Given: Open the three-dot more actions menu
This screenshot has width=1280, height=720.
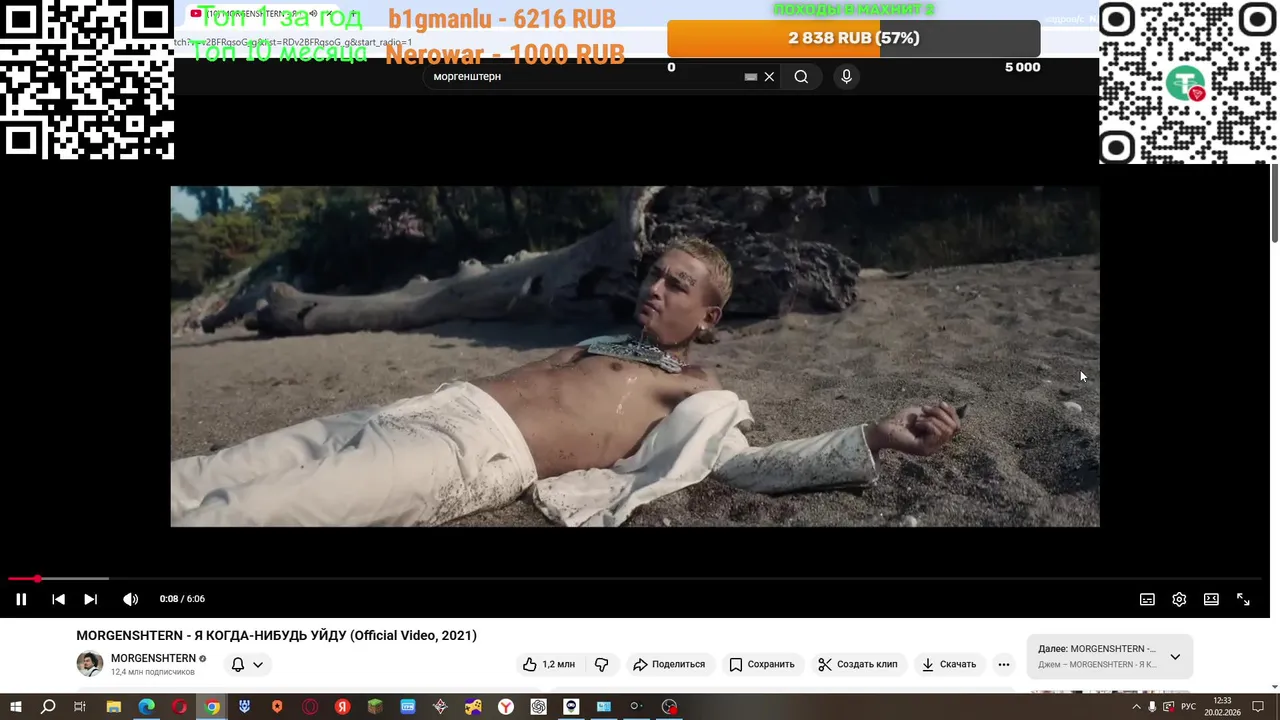Looking at the screenshot, I should click(1004, 664).
